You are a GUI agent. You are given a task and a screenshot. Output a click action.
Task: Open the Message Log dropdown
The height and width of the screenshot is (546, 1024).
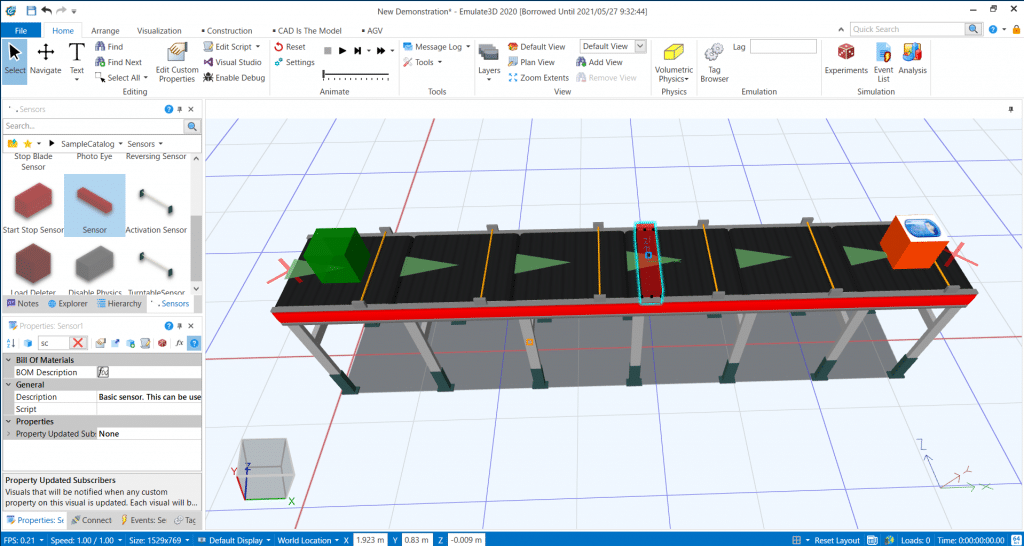click(468, 46)
